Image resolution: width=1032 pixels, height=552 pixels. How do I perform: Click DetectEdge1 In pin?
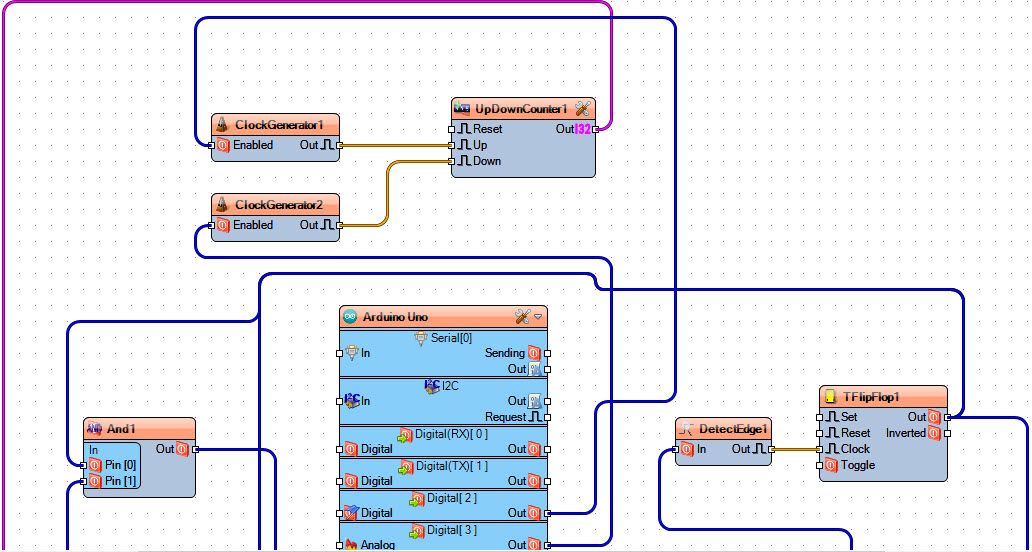(675, 449)
